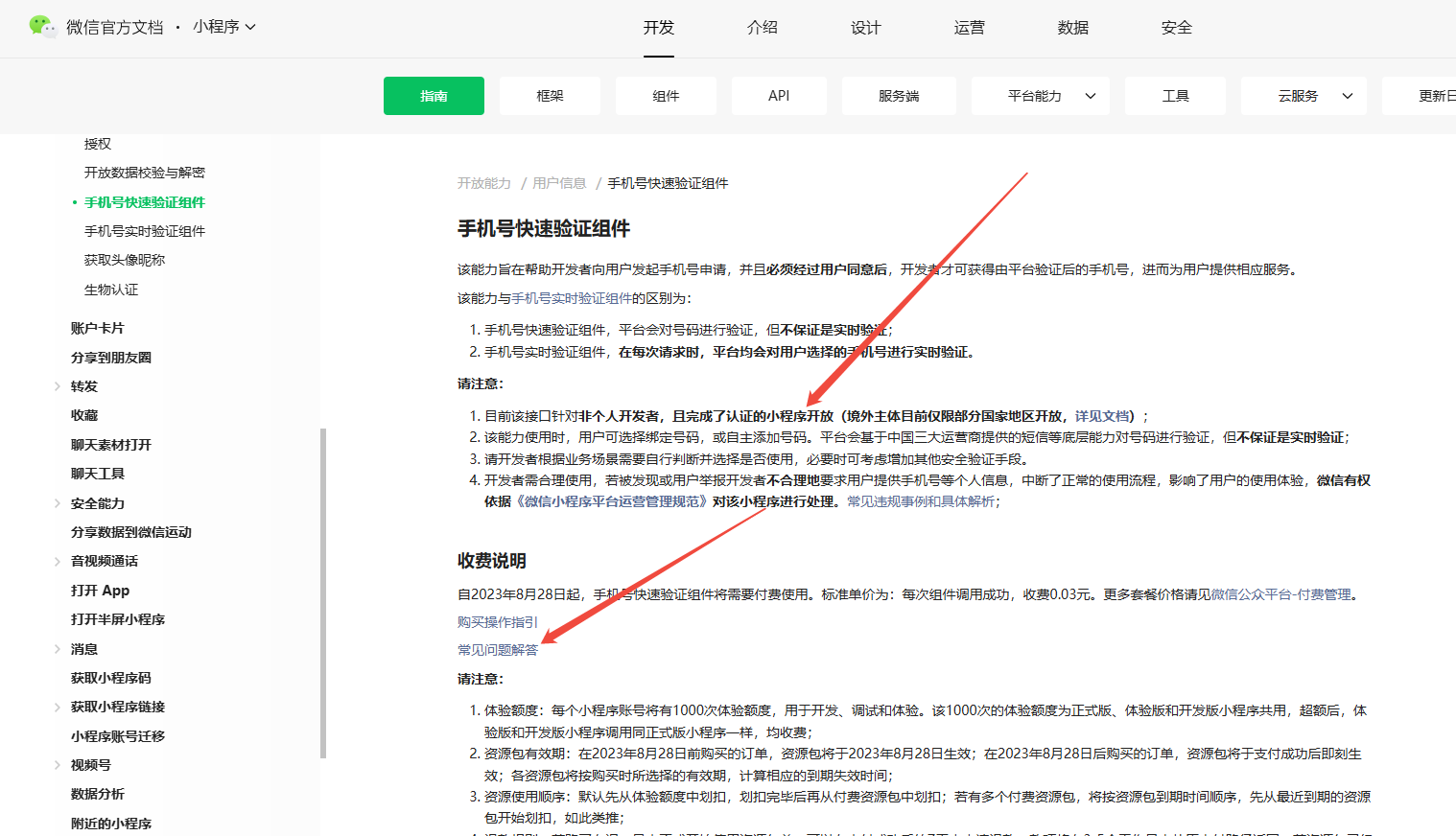
Task: Open 分享到朋友圈 in the sidebar
Action: pos(111,358)
